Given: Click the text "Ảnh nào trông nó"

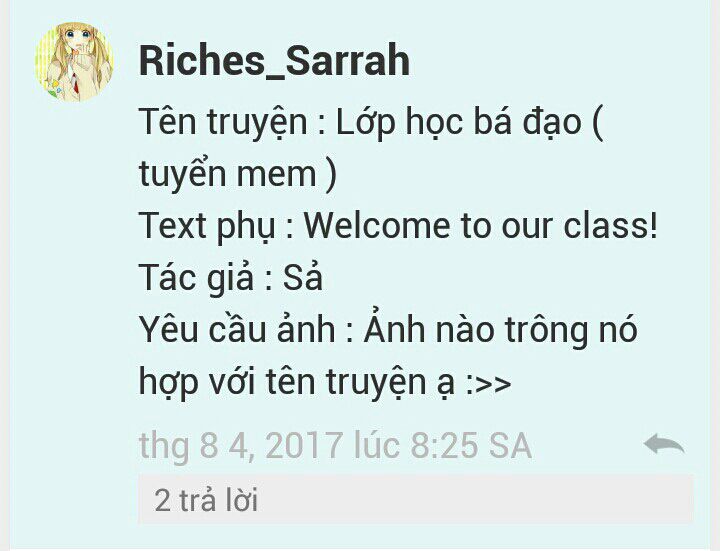Looking at the screenshot, I should (x=501, y=328).
